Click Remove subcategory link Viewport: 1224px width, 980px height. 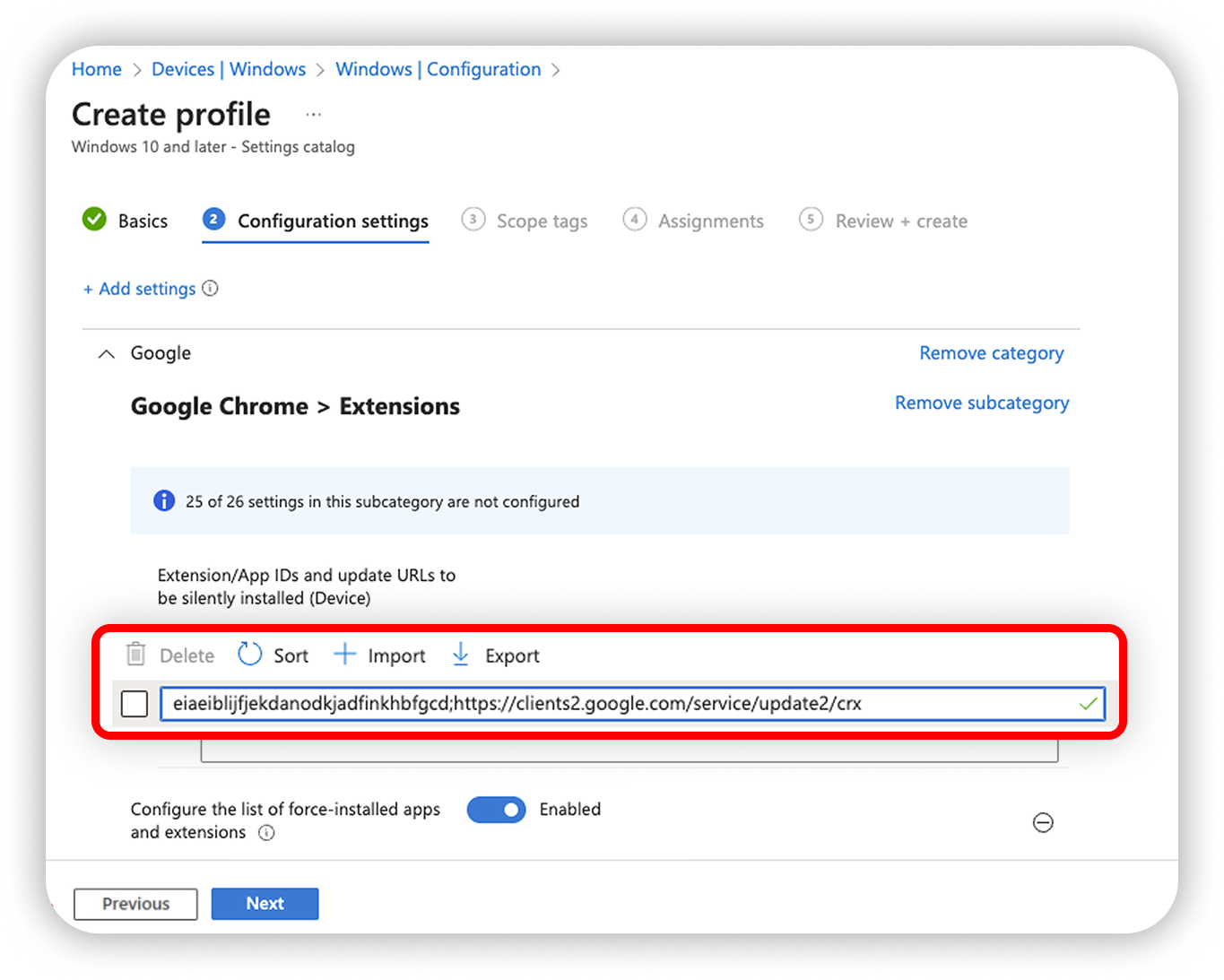(982, 403)
